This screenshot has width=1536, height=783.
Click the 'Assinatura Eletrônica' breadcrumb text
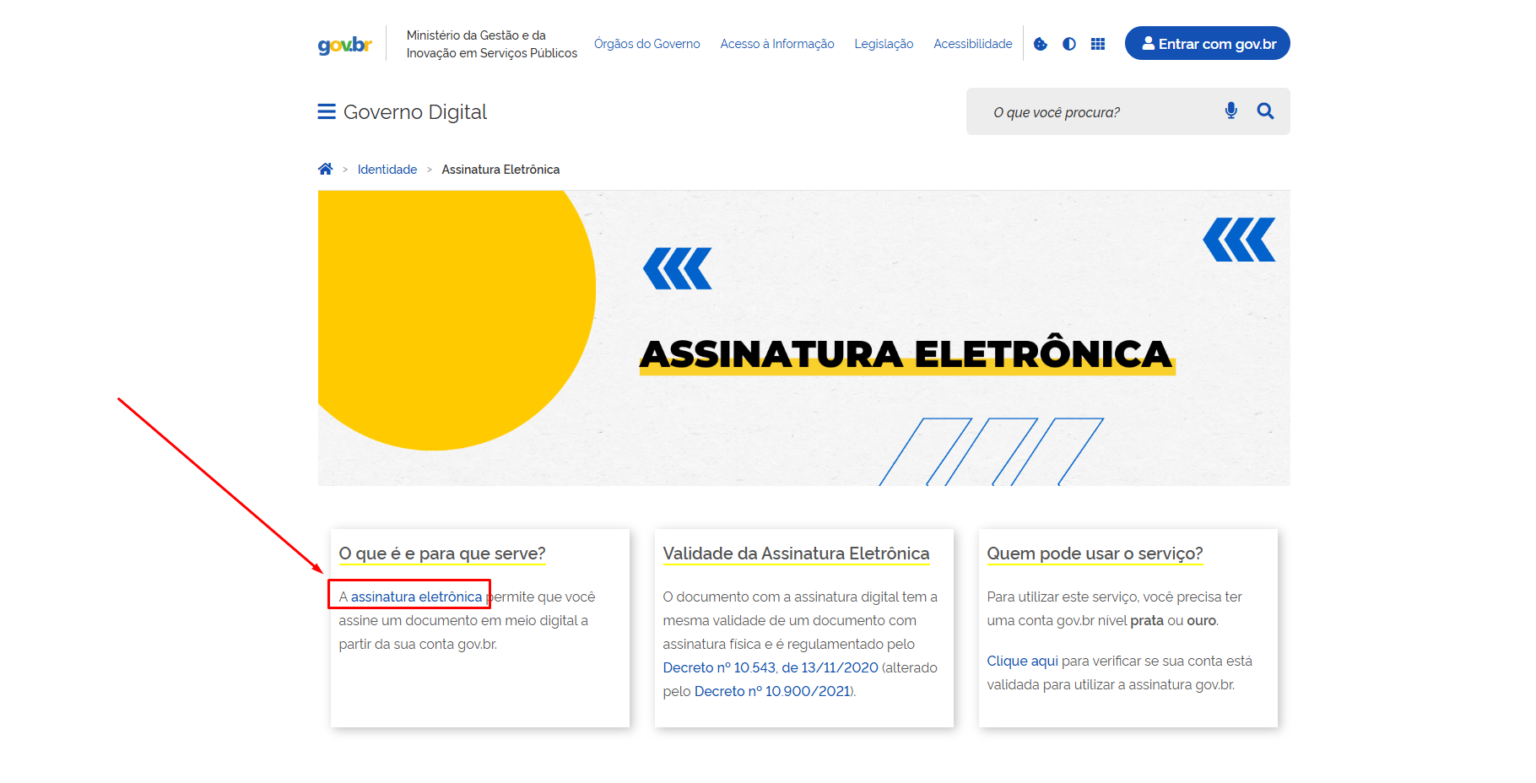click(x=501, y=170)
